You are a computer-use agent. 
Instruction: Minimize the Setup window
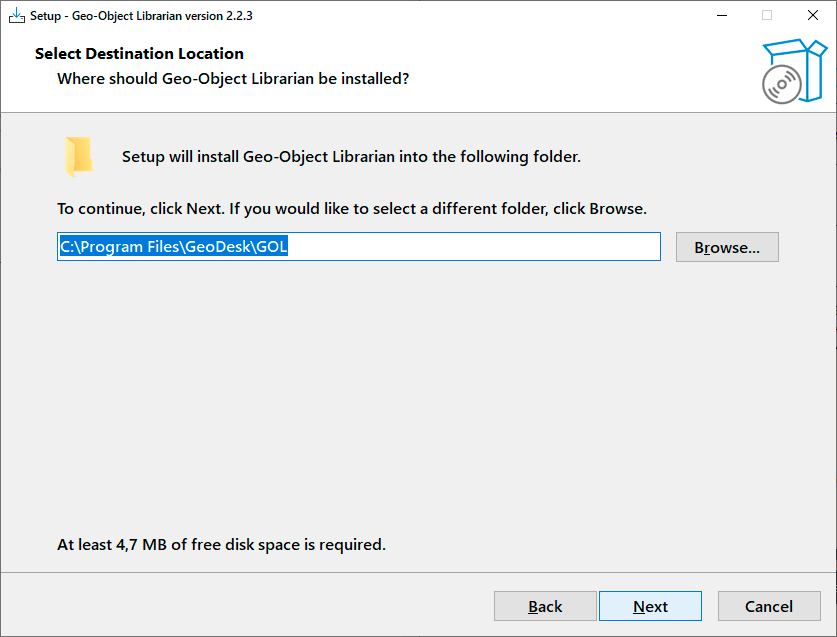721,16
